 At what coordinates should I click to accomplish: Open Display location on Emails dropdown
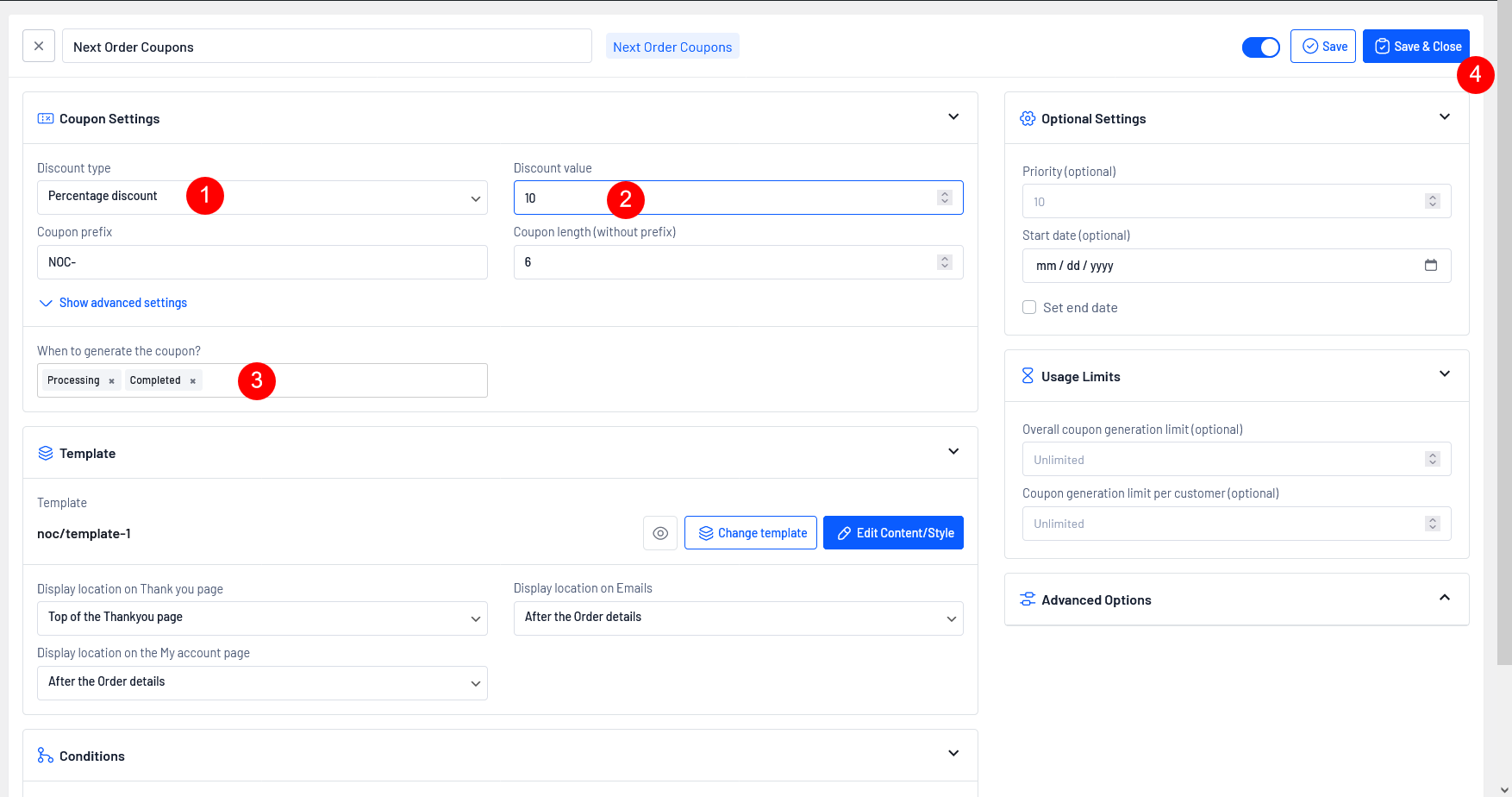[738, 618]
